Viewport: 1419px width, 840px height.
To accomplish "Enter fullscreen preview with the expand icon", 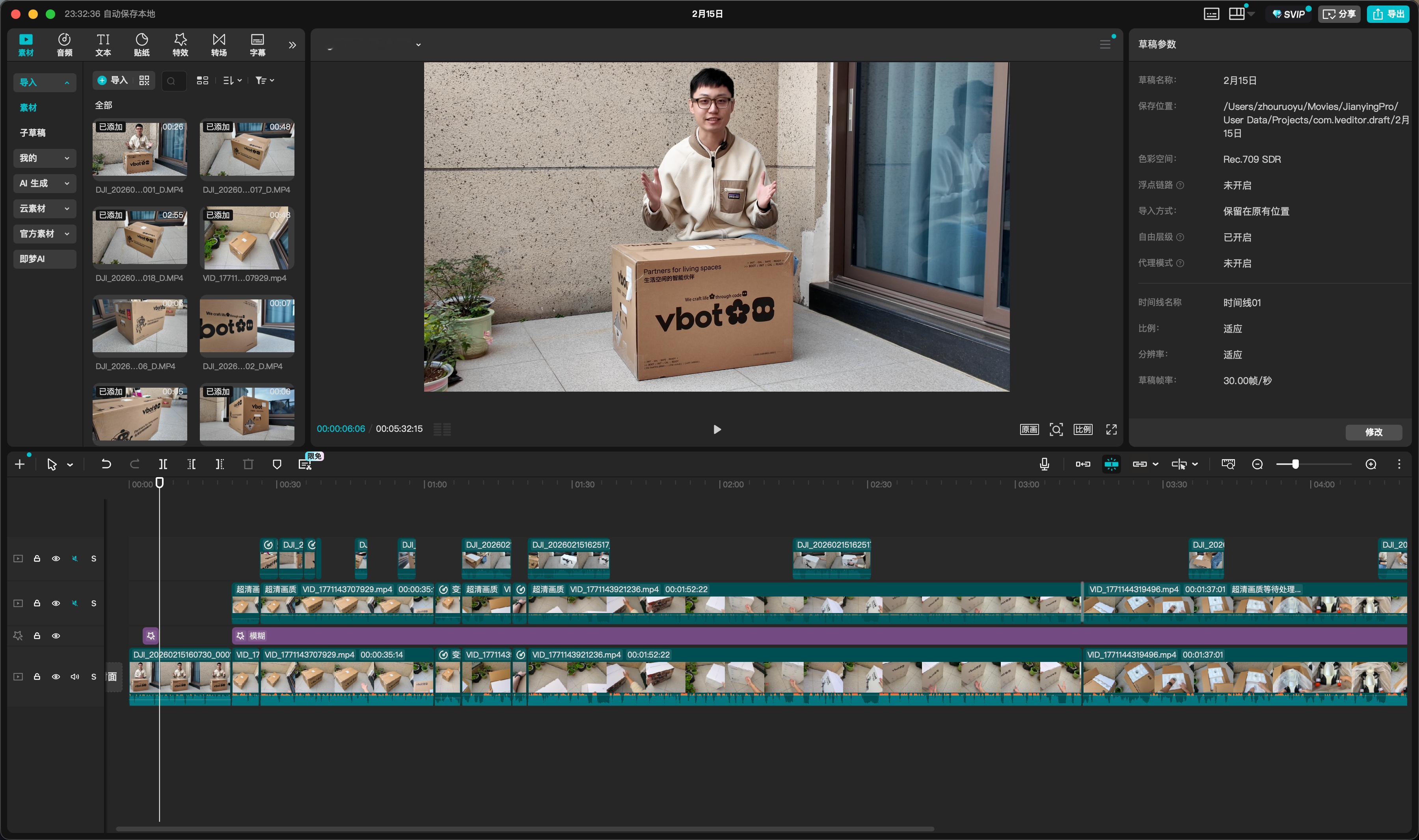I will pyautogui.click(x=1111, y=429).
